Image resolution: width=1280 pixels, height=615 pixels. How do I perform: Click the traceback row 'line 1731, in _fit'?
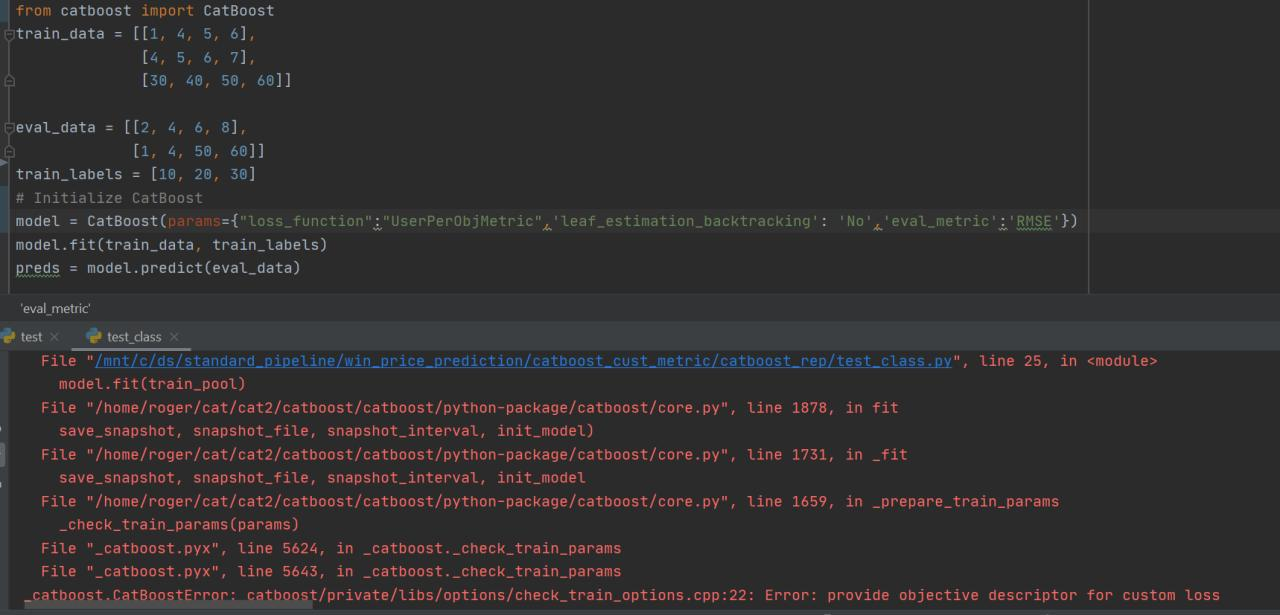click(474, 455)
